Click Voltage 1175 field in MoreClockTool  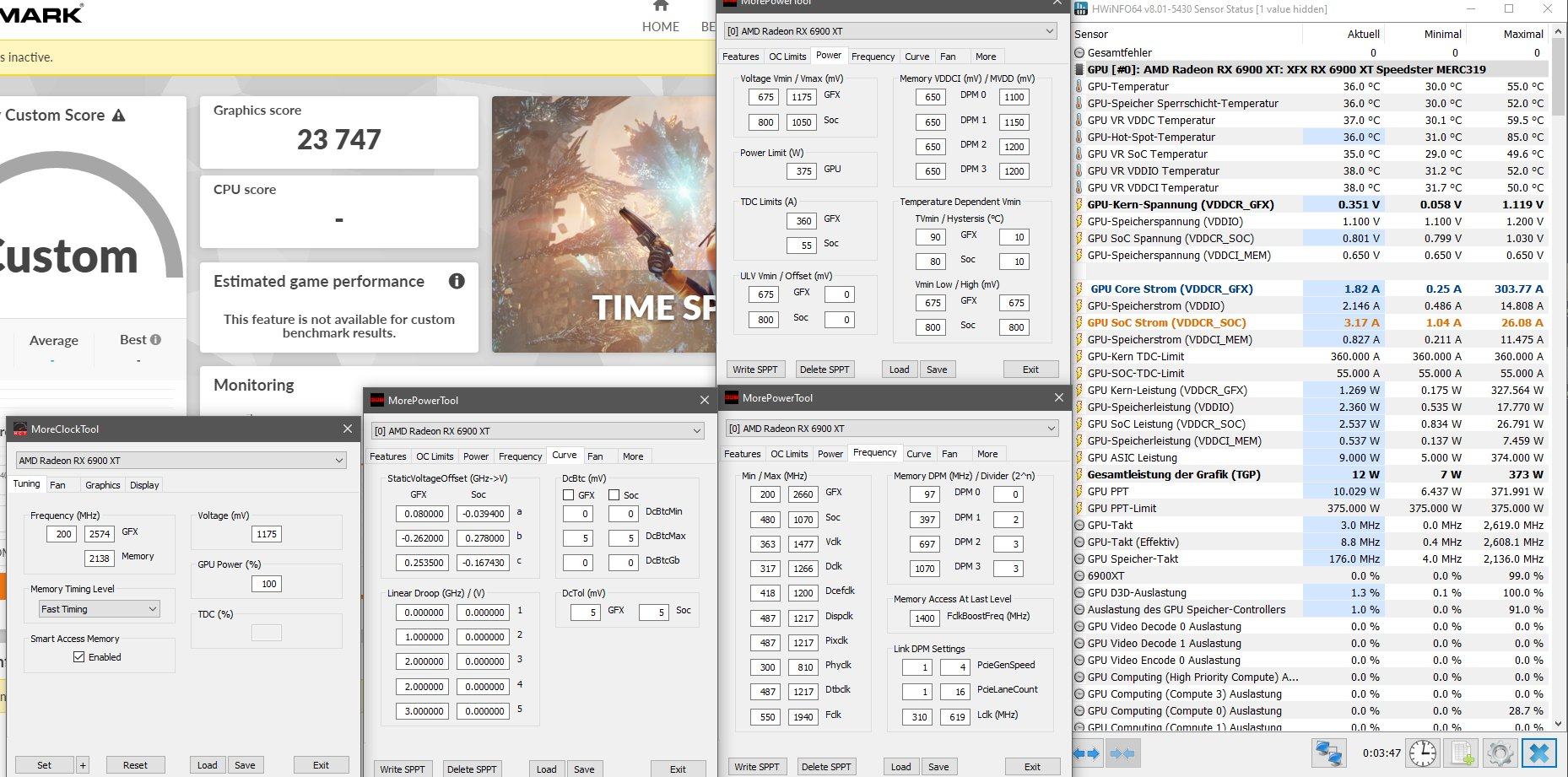pyautogui.click(x=267, y=534)
